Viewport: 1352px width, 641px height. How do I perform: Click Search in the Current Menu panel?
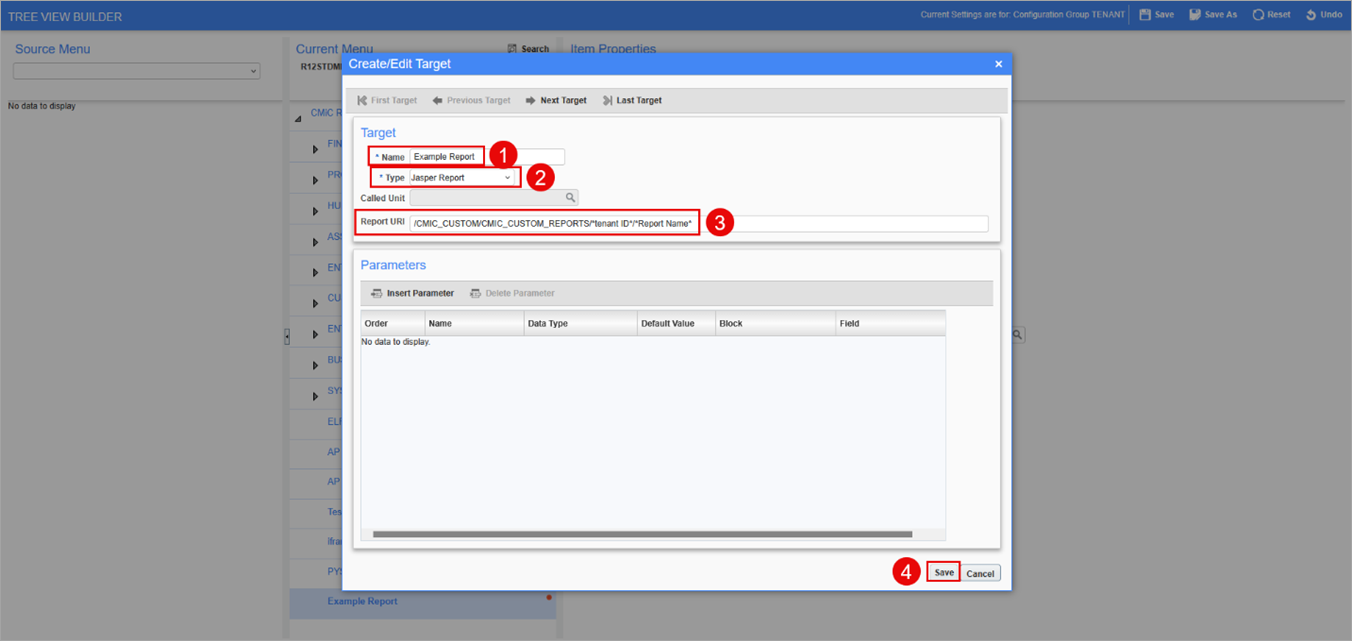pyautogui.click(x=528, y=49)
